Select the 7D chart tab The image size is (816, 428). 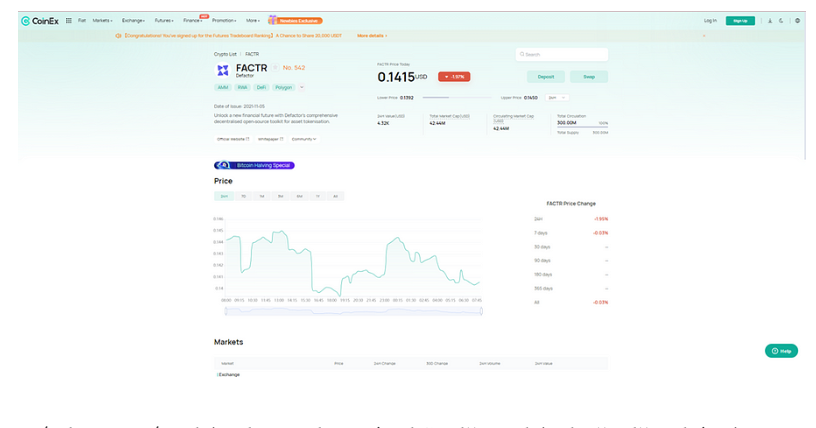[x=243, y=196]
